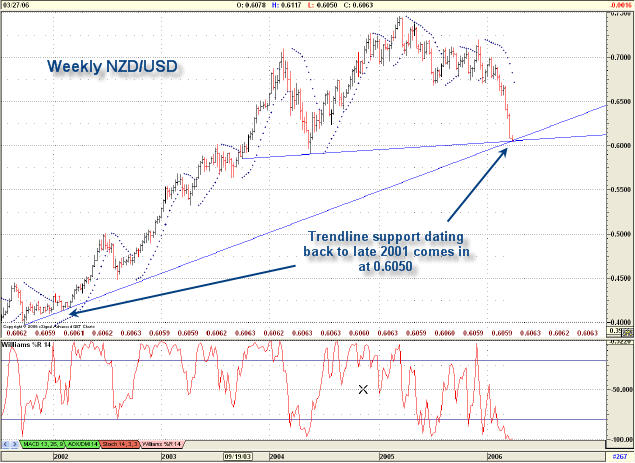Click the -50.000 indicator axis label

[621, 390]
